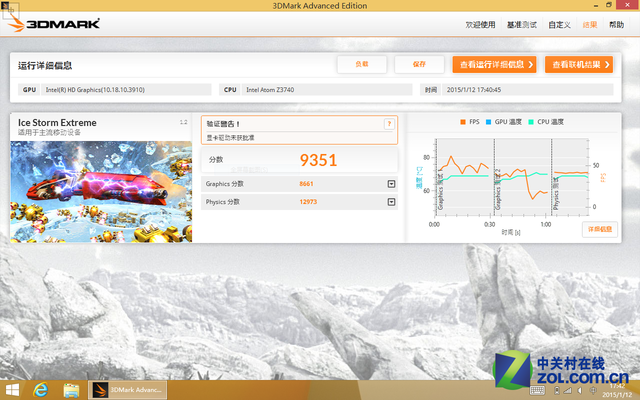Click the battery tray icon
This screenshot has width=640, height=400.
(556, 391)
